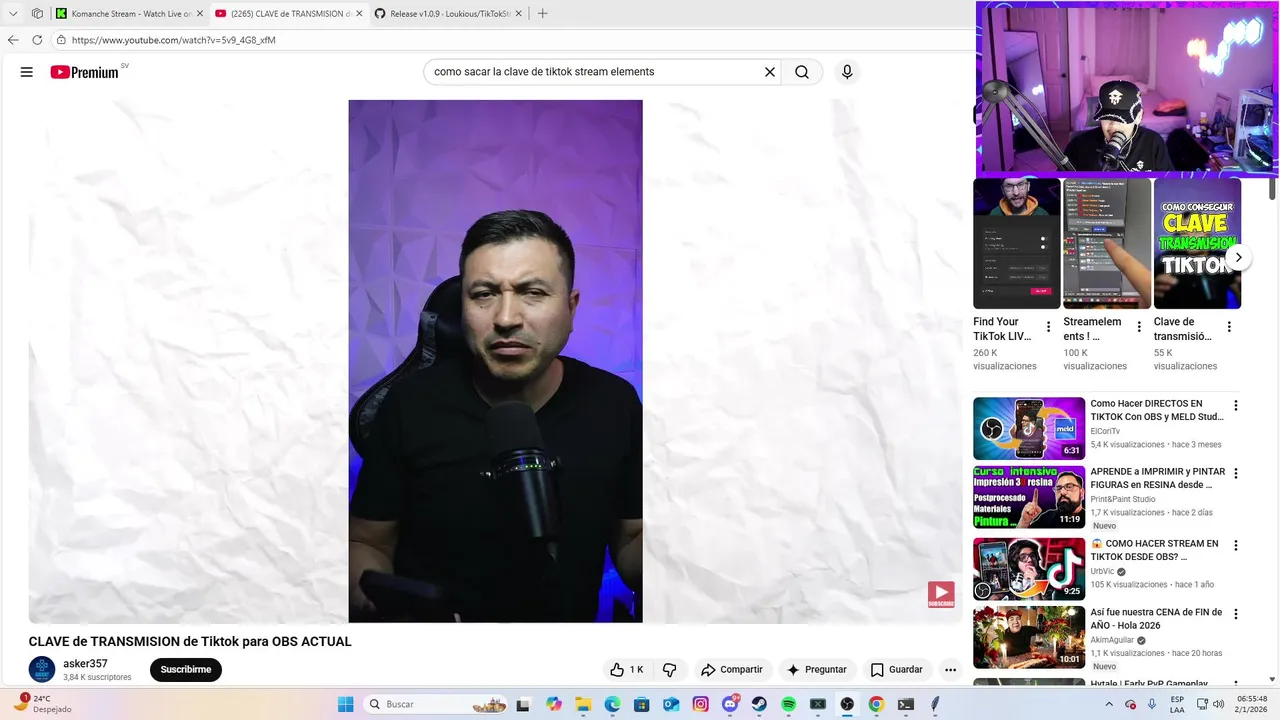The image size is (1280, 720).
Task: Close the Komanche Stream tab
Action: [200, 13]
